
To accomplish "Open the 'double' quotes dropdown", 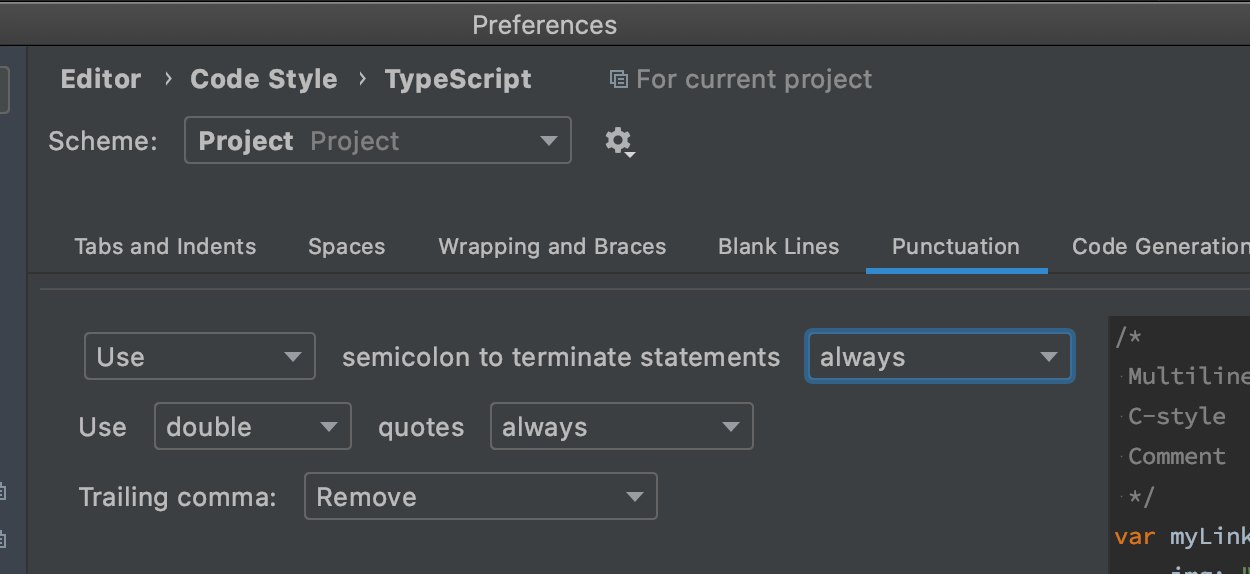I will (x=253, y=427).
